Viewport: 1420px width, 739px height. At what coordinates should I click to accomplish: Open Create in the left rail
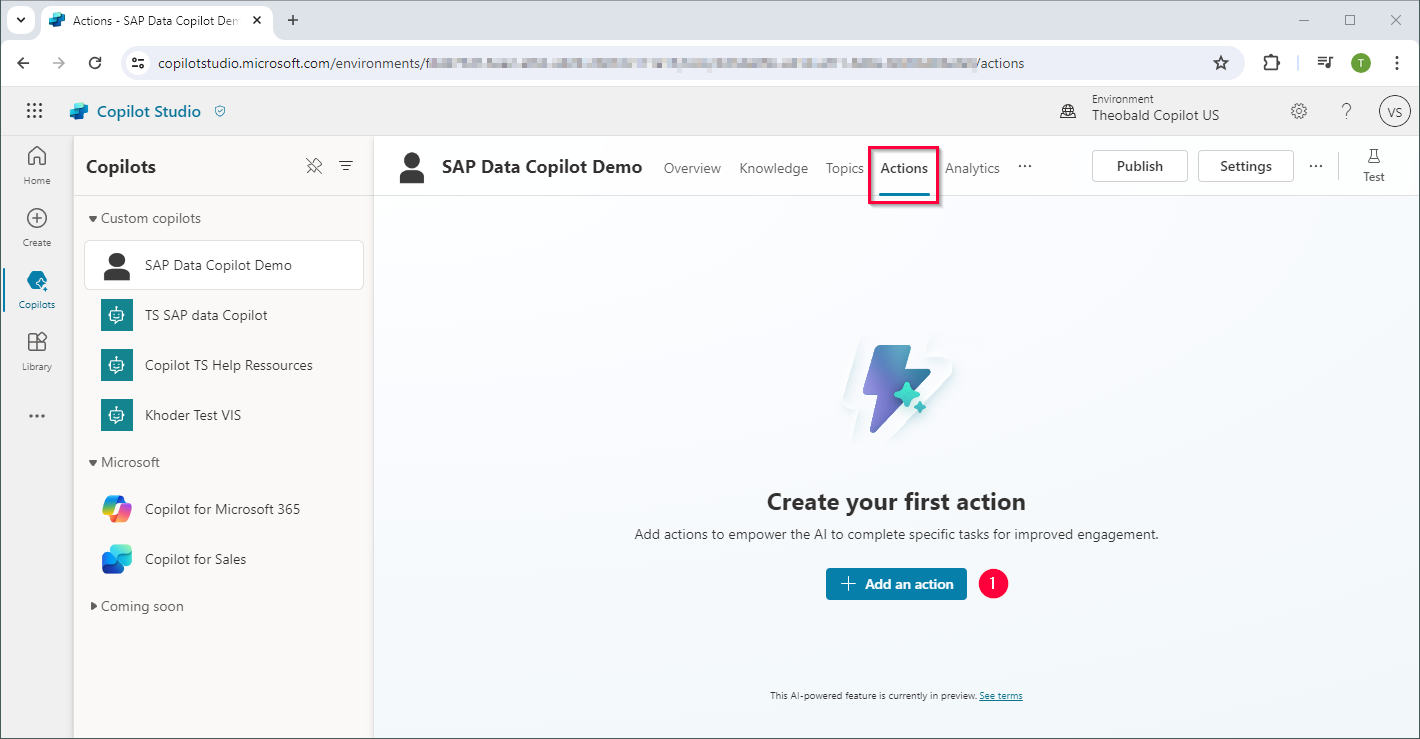[x=37, y=227]
